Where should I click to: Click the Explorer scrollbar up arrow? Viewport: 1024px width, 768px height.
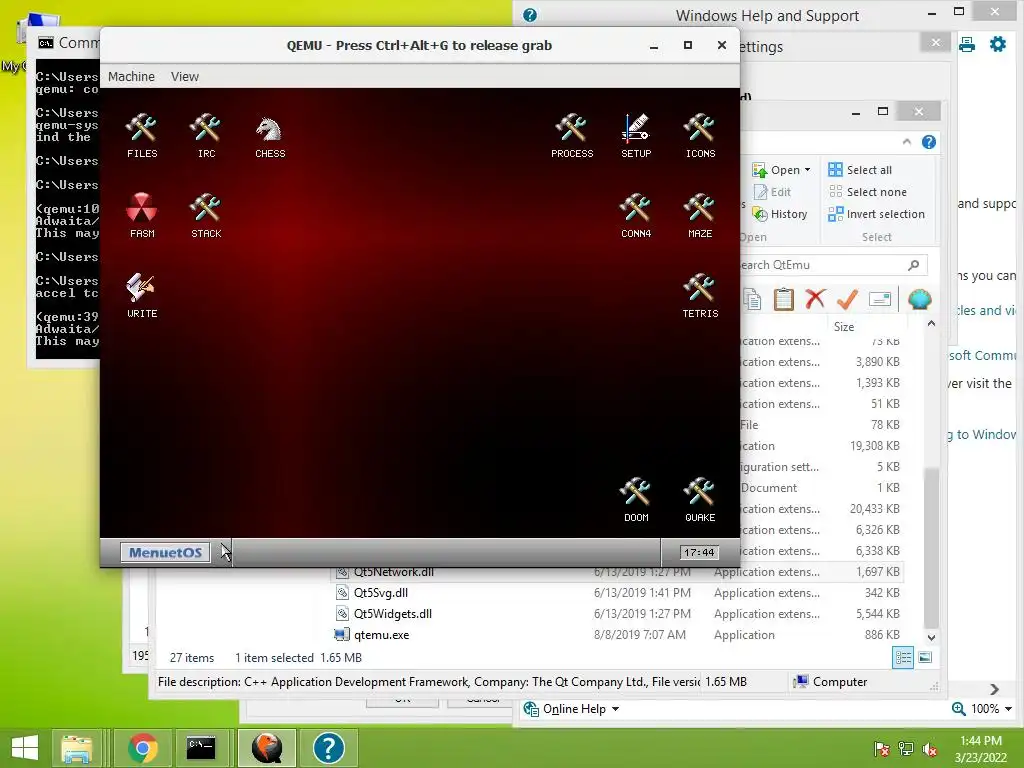tap(931, 324)
